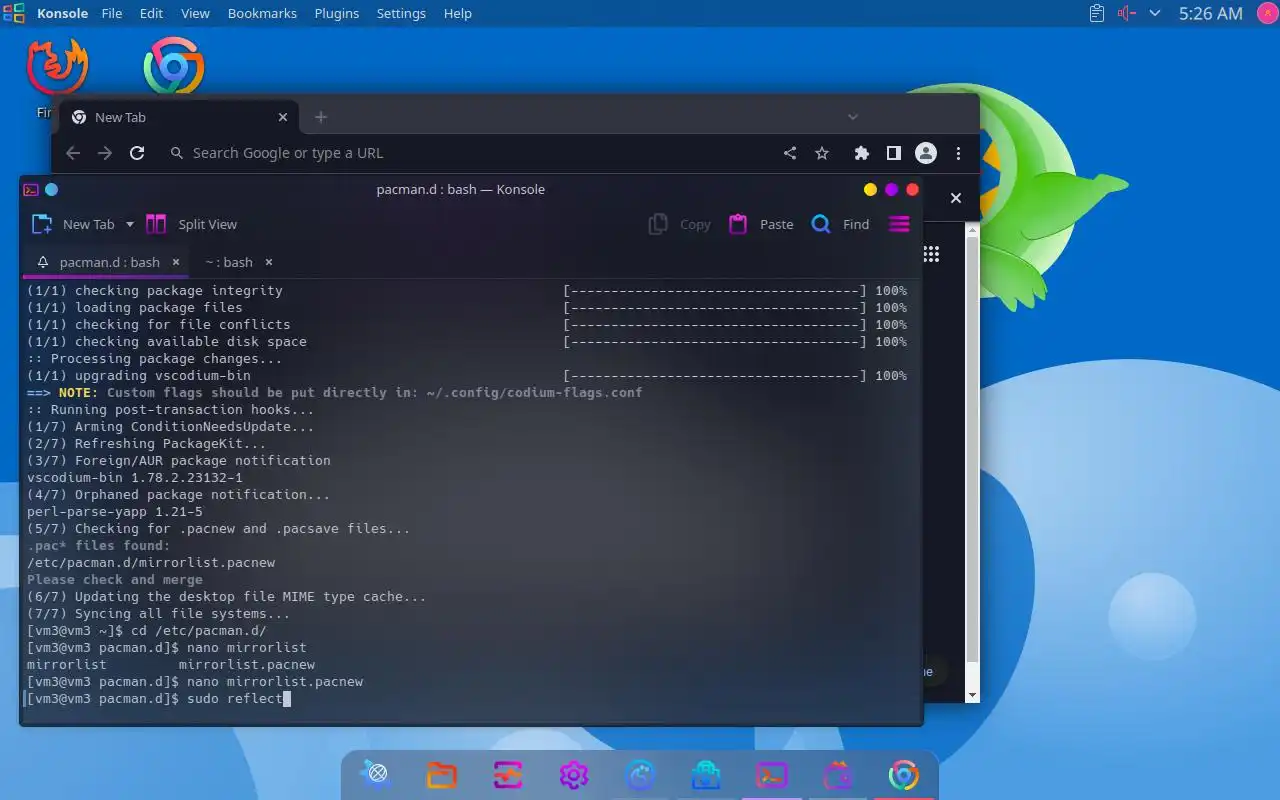Open Chrome's three-dot menu
The height and width of the screenshot is (800, 1280).
click(959, 153)
